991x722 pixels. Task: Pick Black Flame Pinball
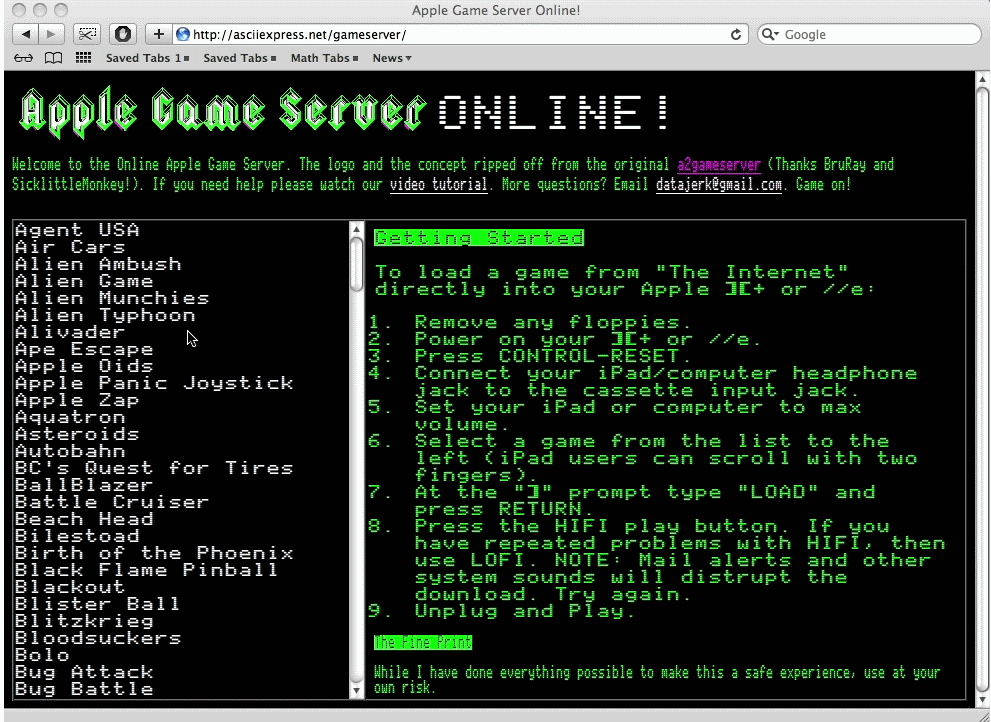click(x=147, y=571)
